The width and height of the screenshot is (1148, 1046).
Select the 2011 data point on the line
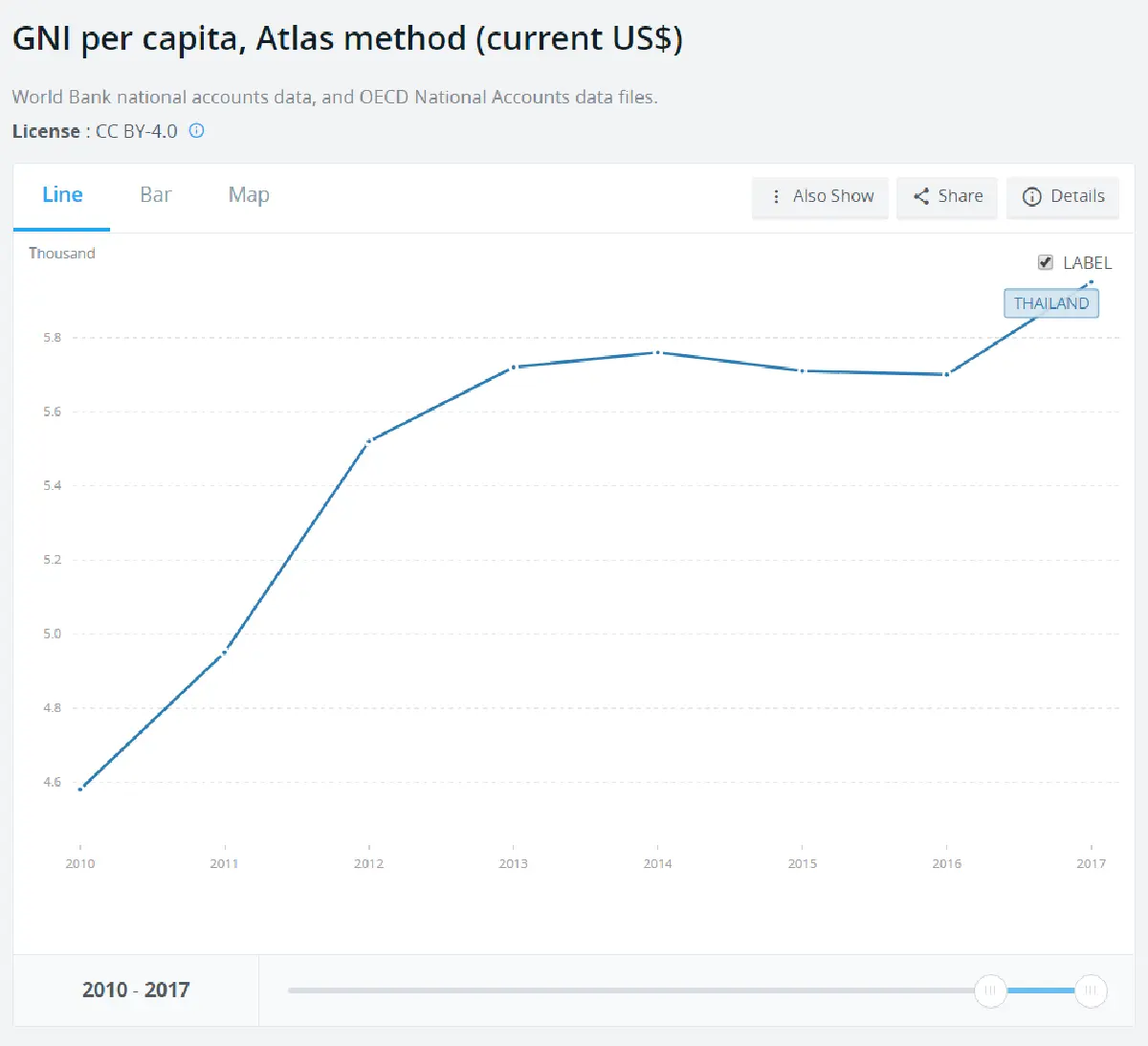[225, 653]
